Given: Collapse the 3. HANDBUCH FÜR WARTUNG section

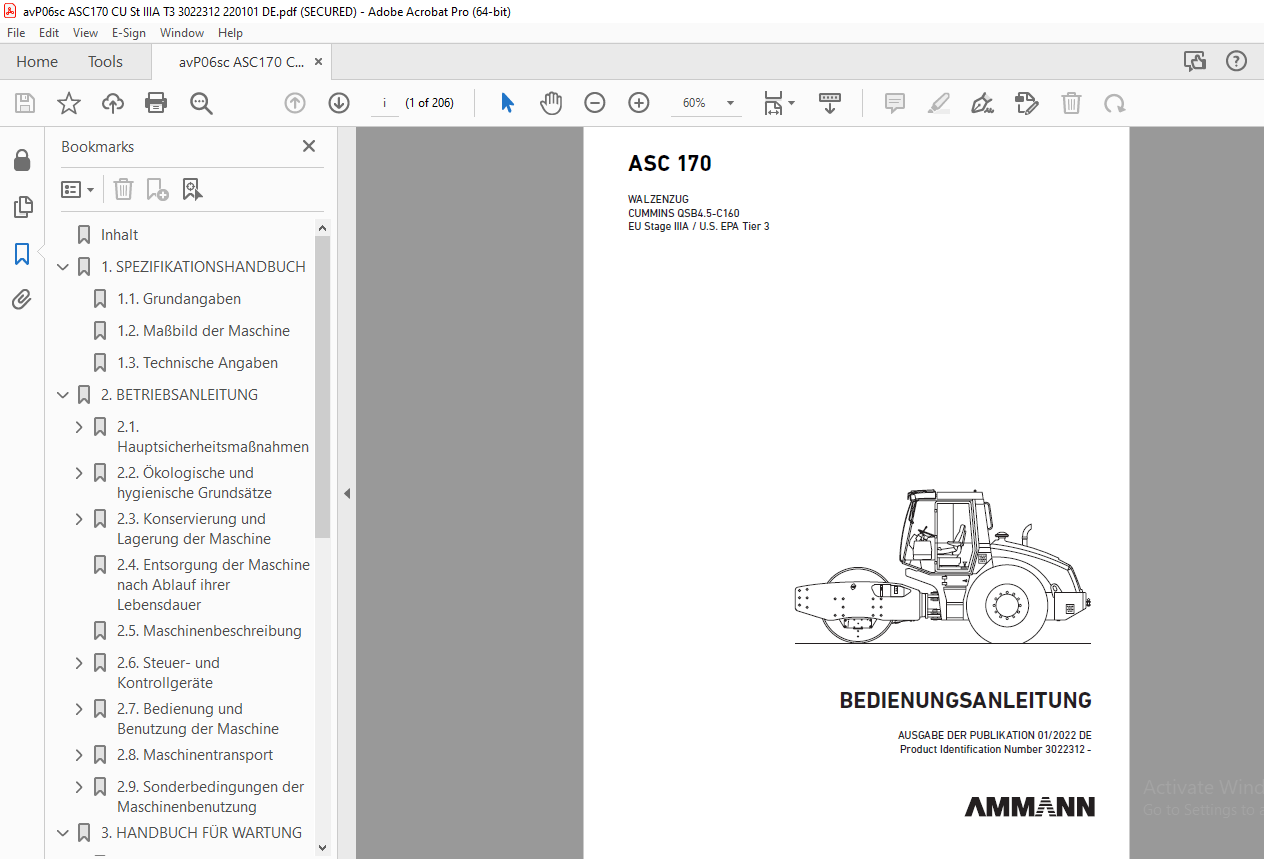Looking at the screenshot, I should pyautogui.click(x=63, y=833).
